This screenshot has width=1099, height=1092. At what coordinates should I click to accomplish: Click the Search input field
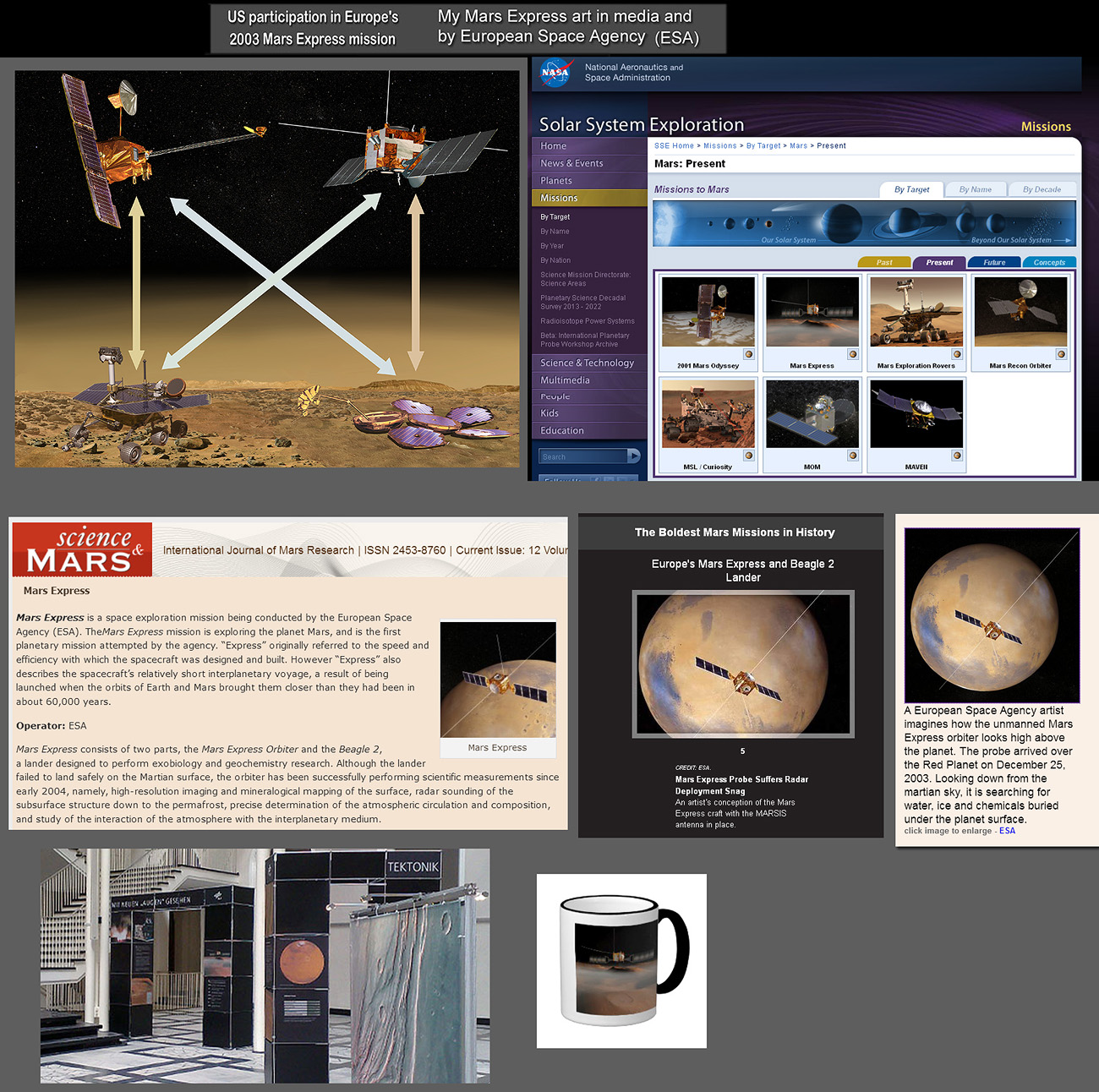[x=582, y=456]
